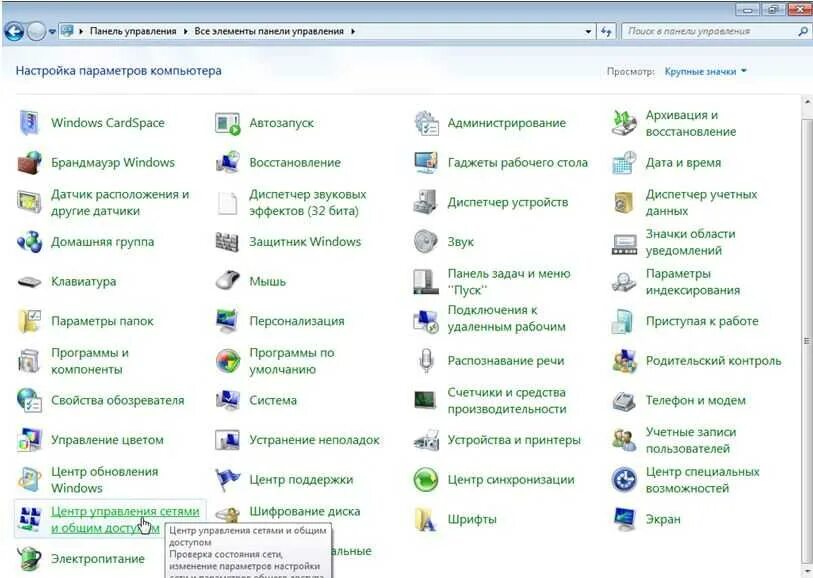Click the Мышь icon
813x578 pixels.
[x=228, y=281]
